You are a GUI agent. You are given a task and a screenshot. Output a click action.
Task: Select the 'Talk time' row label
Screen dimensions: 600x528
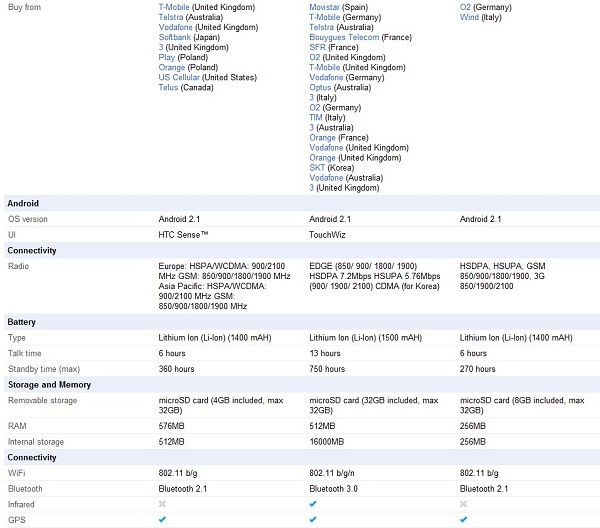pyautogui.click(x=24, y=353)
